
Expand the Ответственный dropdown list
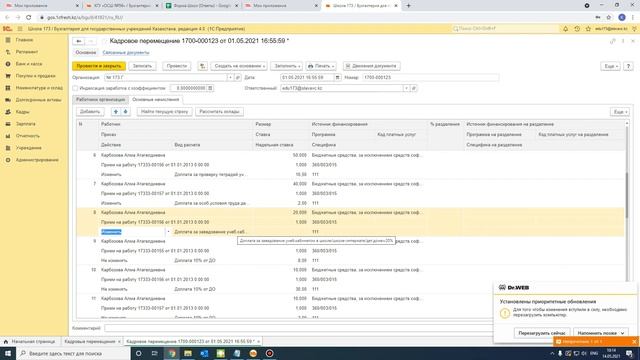406,88
